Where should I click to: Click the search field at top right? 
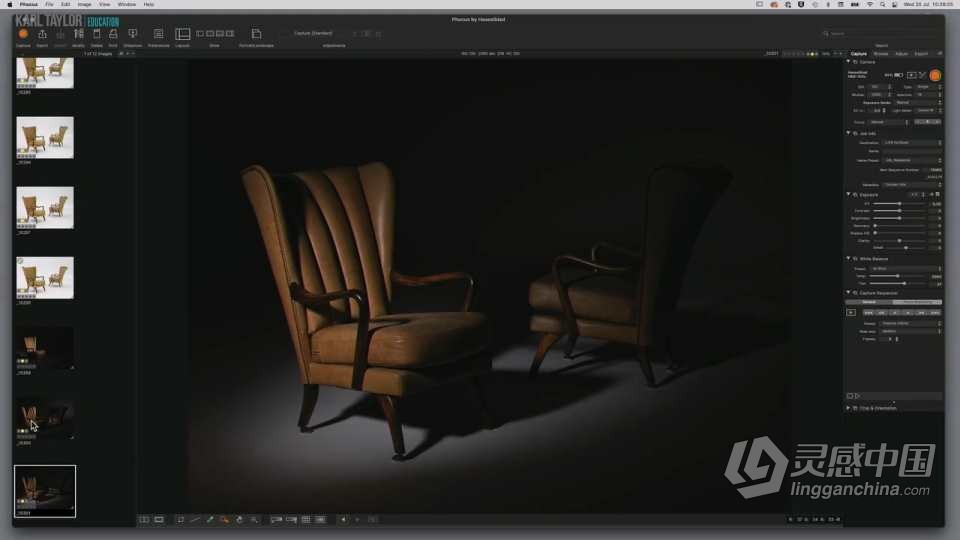click(x=881, y=34)
